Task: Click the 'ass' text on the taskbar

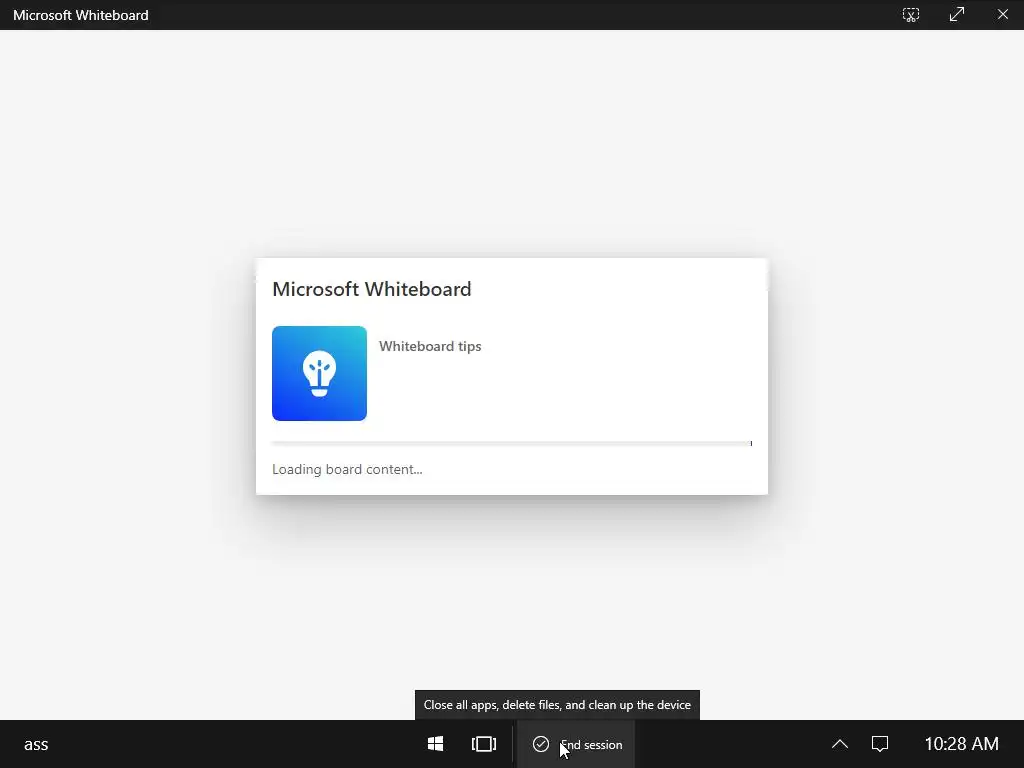Action: tap(36, 744)
